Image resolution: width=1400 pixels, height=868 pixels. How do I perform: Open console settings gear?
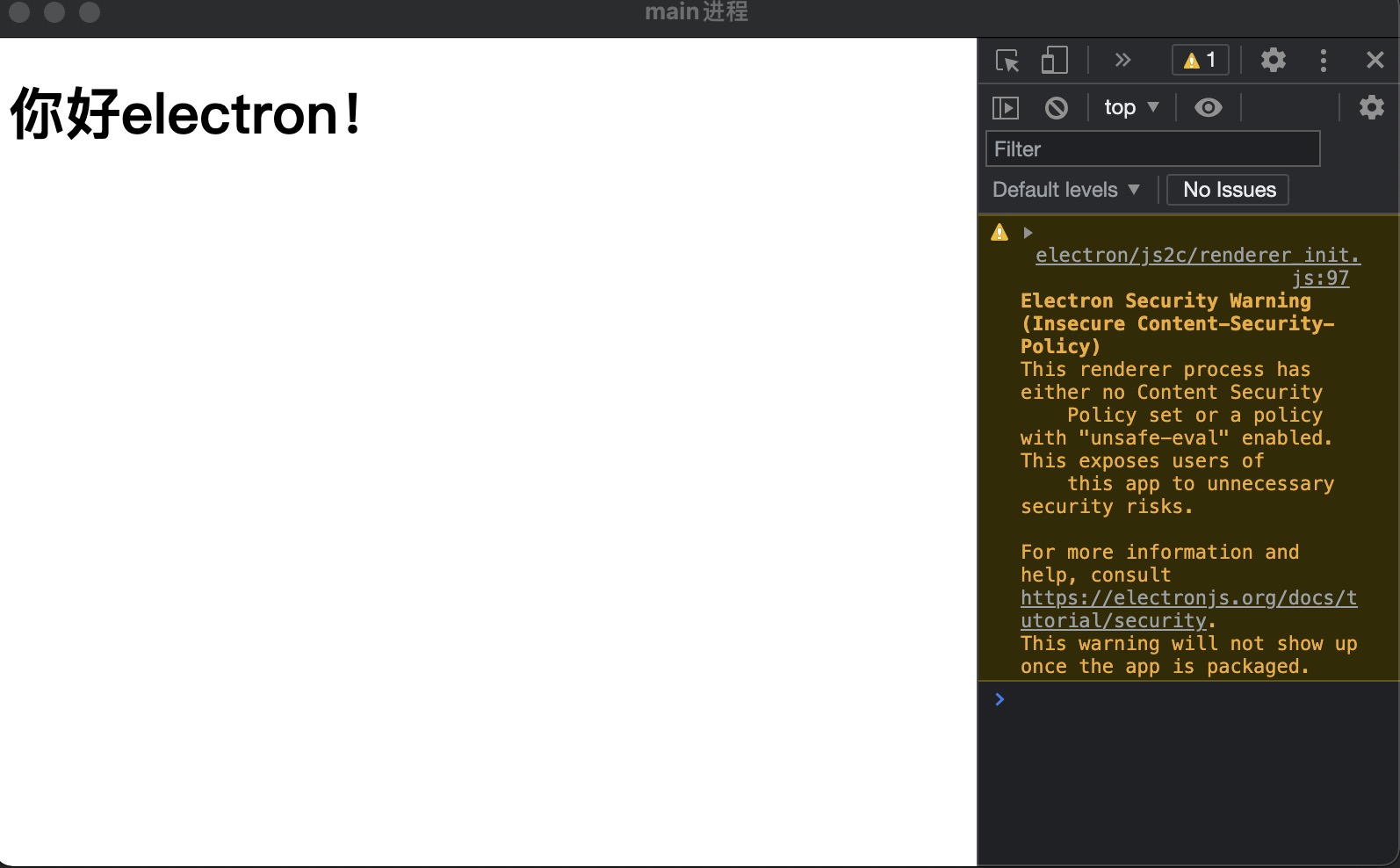click(x=1372, y=107)
